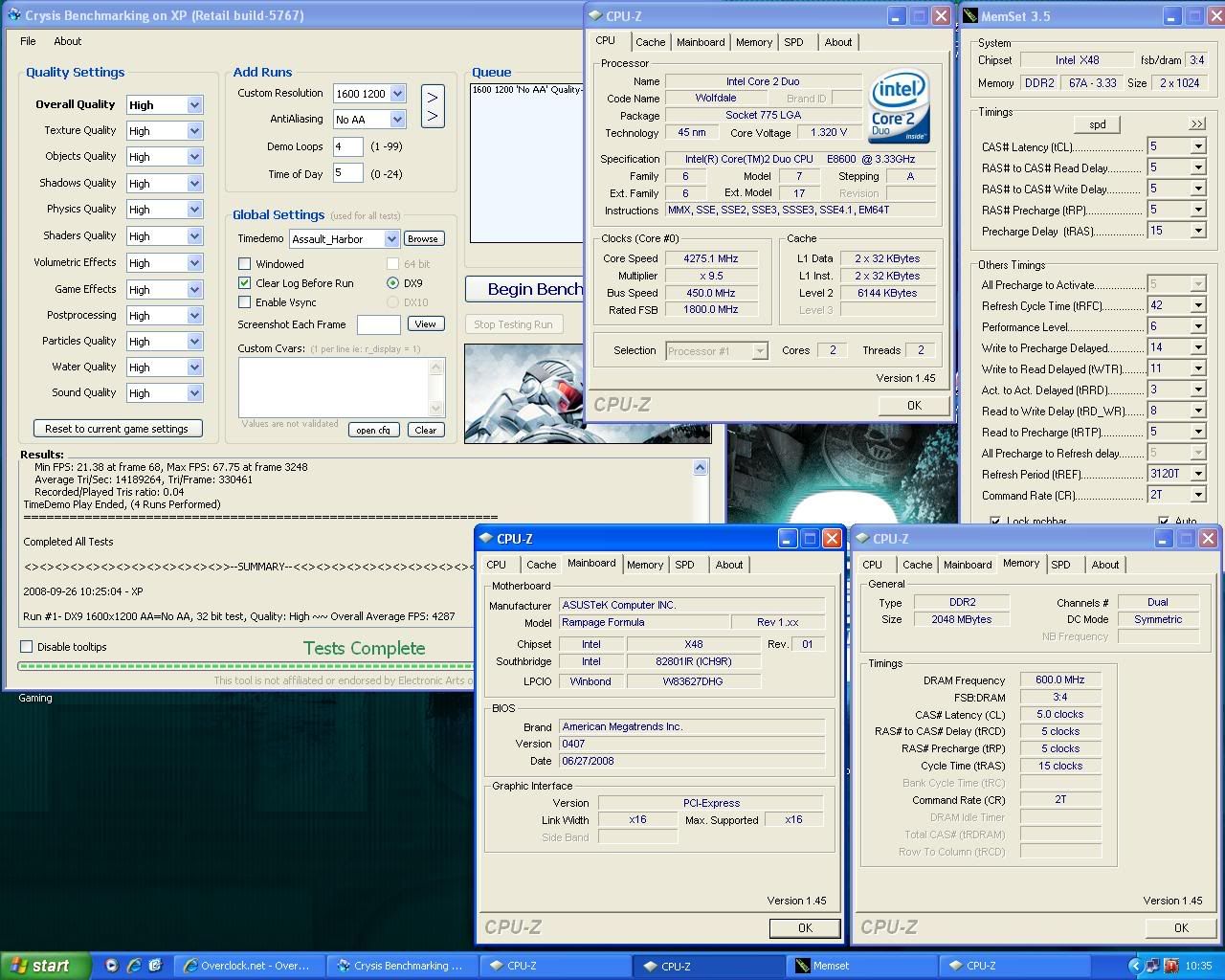Click OK in Memory CPU-Z window
The image size is (1225, 980).
(x=1181, y=928)
